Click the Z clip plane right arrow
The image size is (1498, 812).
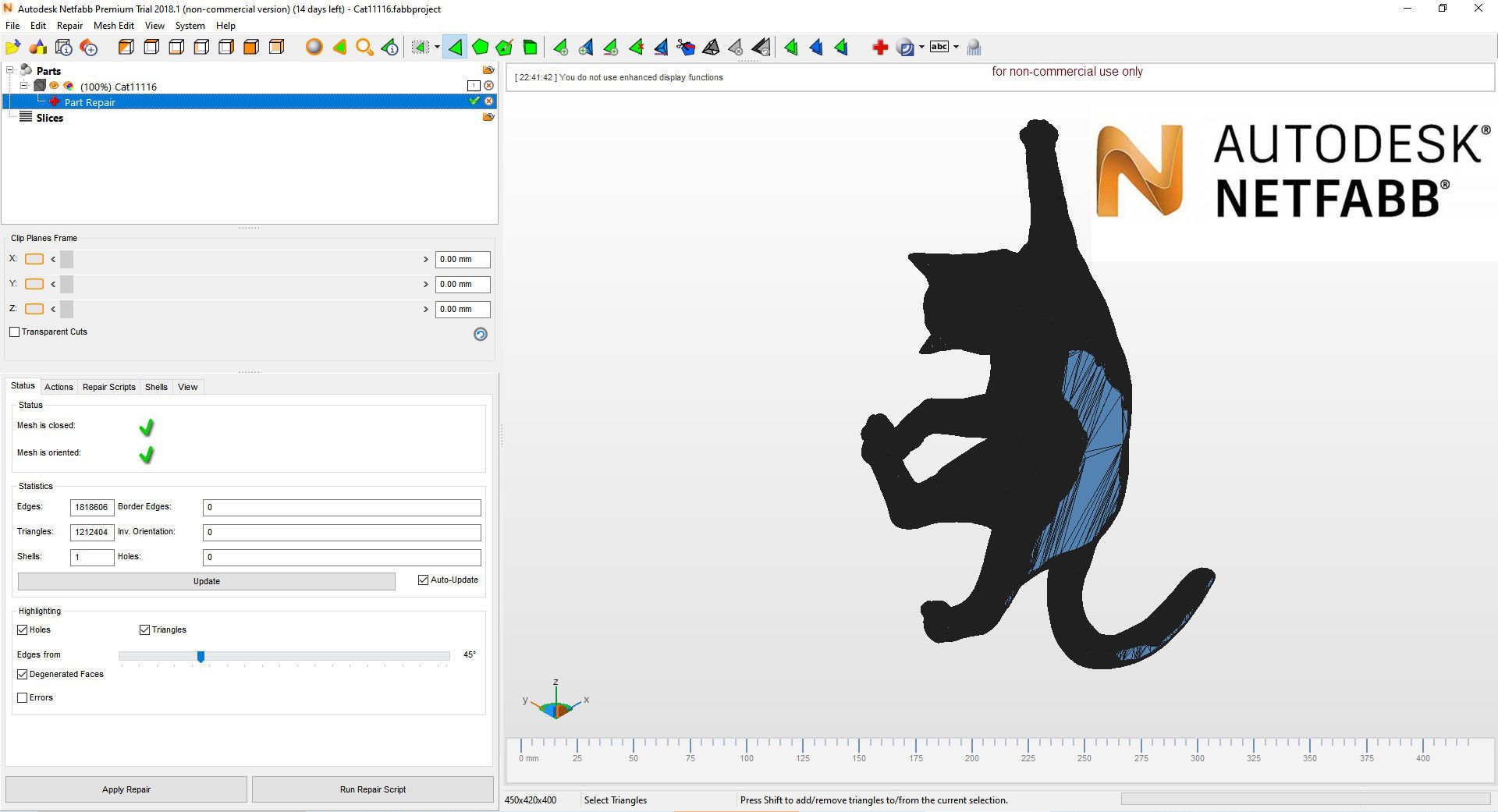(x=426, y=309)
